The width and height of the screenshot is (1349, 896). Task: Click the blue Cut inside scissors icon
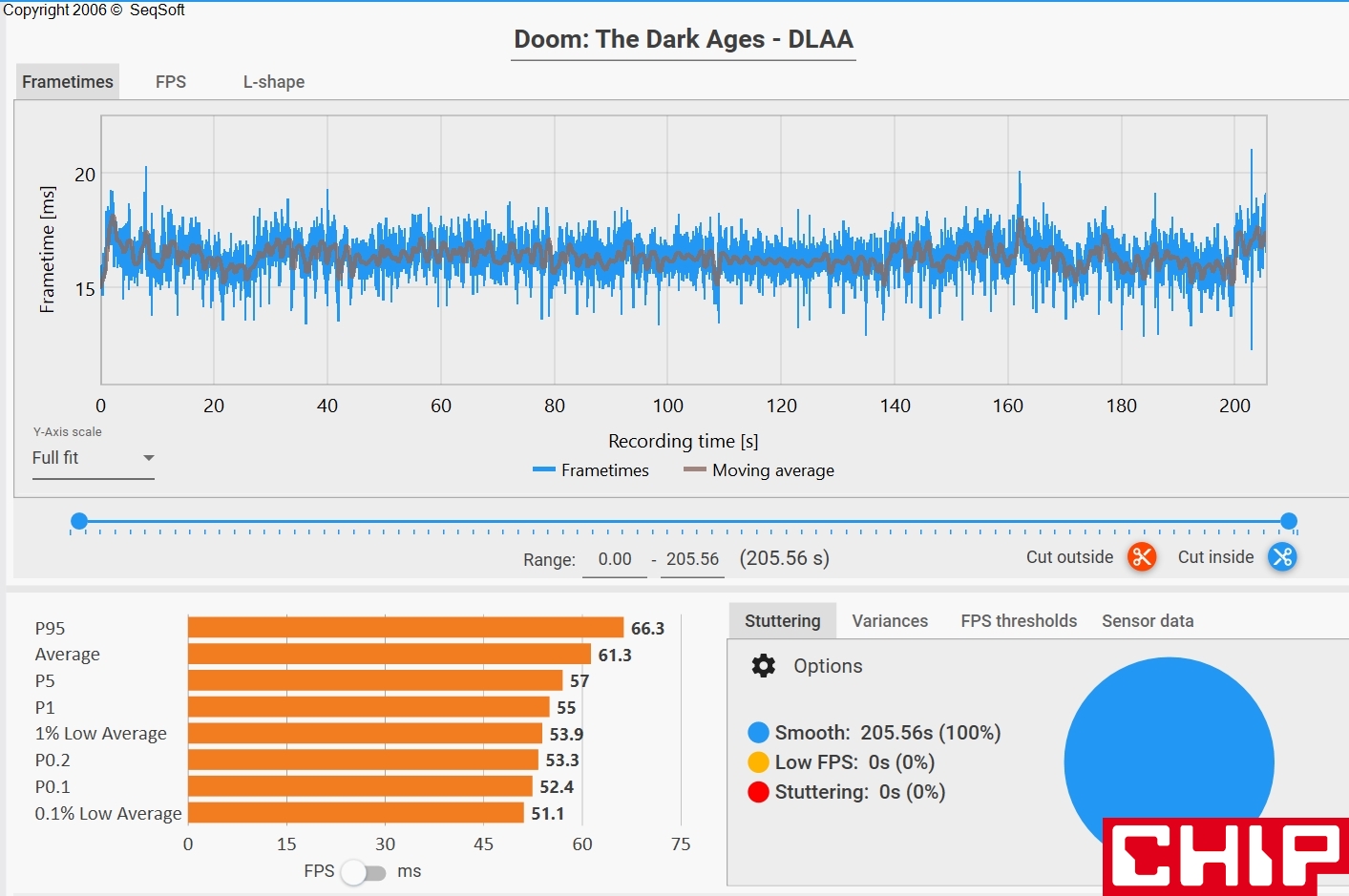1281,556
